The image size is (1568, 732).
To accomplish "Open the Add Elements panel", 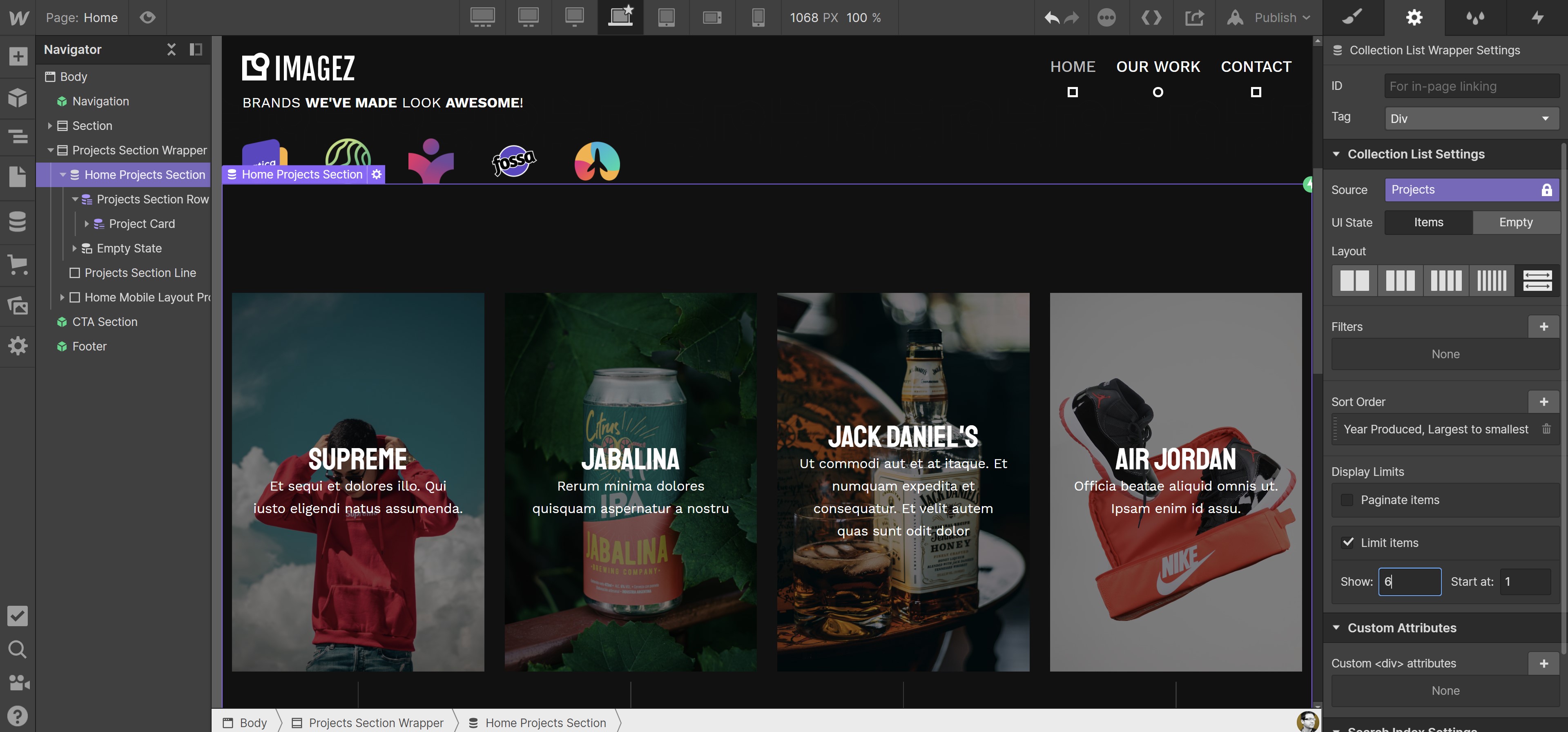I will pos(18,56).
